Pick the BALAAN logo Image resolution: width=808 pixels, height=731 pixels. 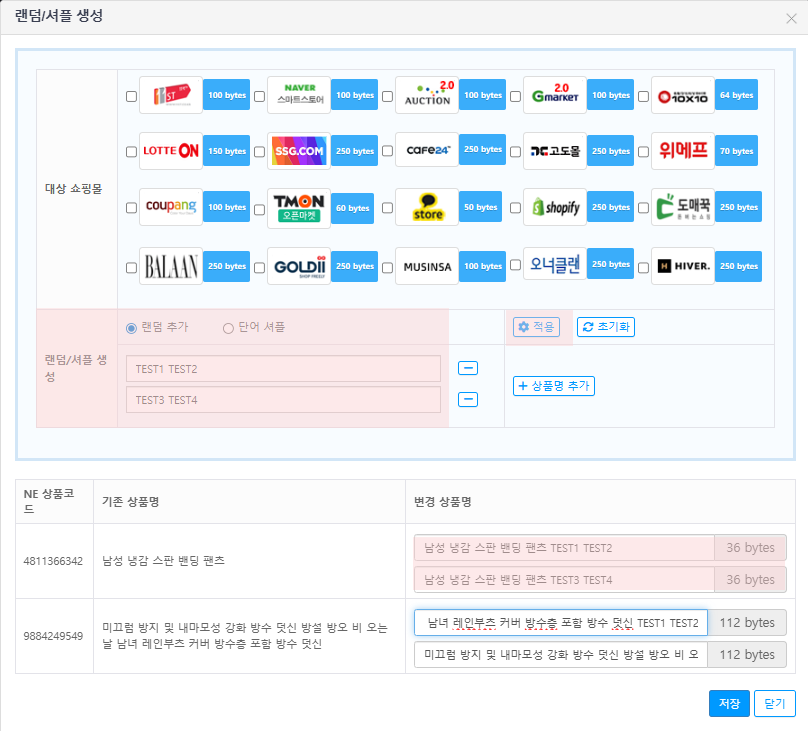click(x=171, y=266)
